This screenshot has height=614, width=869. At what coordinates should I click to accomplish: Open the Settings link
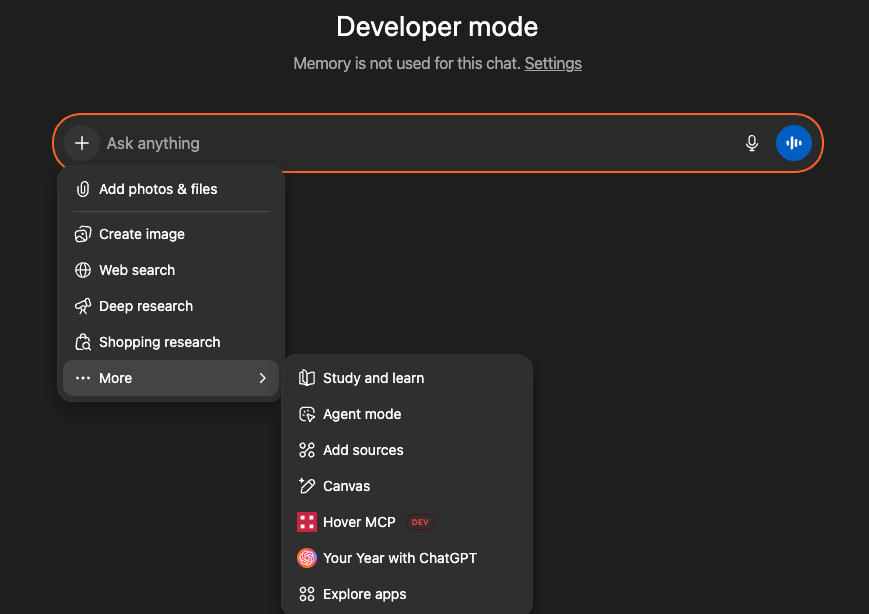click(x=553, y=64)
